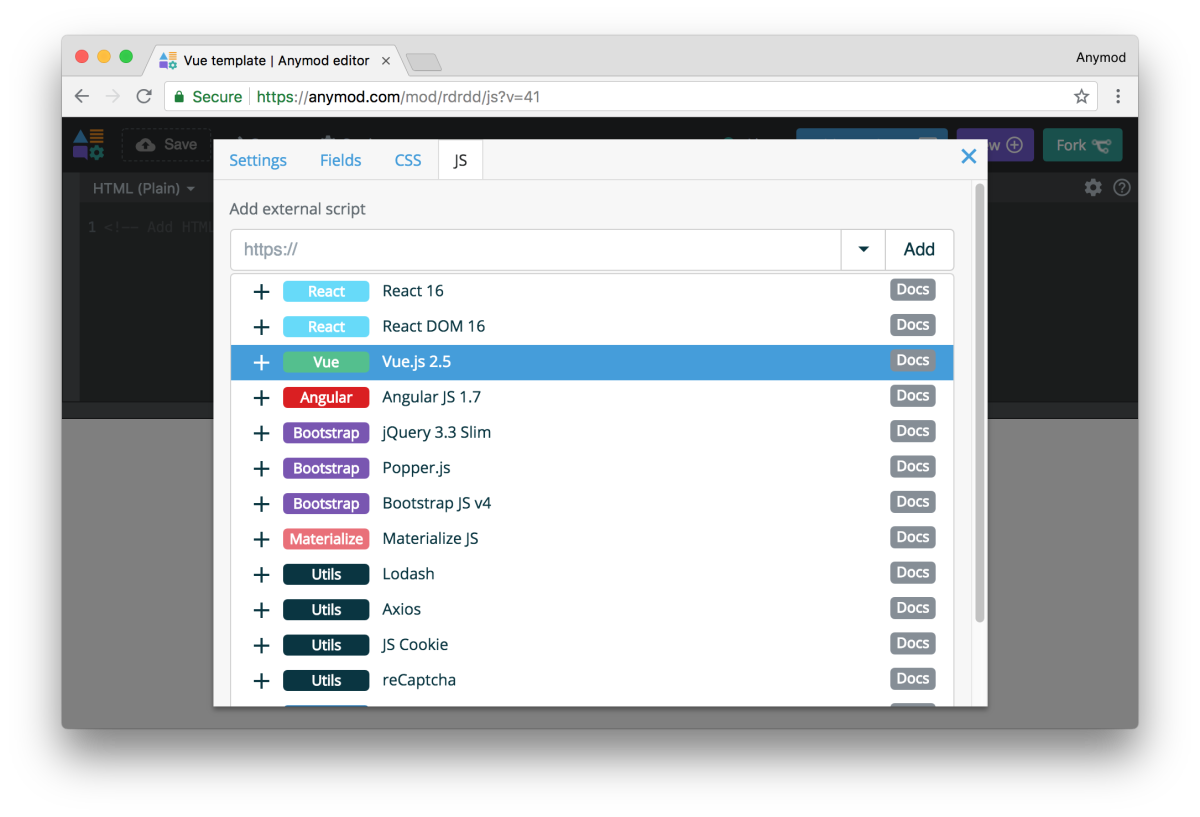Add Popper.js using its plus icon
The width and height of the screenshot is (1200, 817).
tap(261, 468)
